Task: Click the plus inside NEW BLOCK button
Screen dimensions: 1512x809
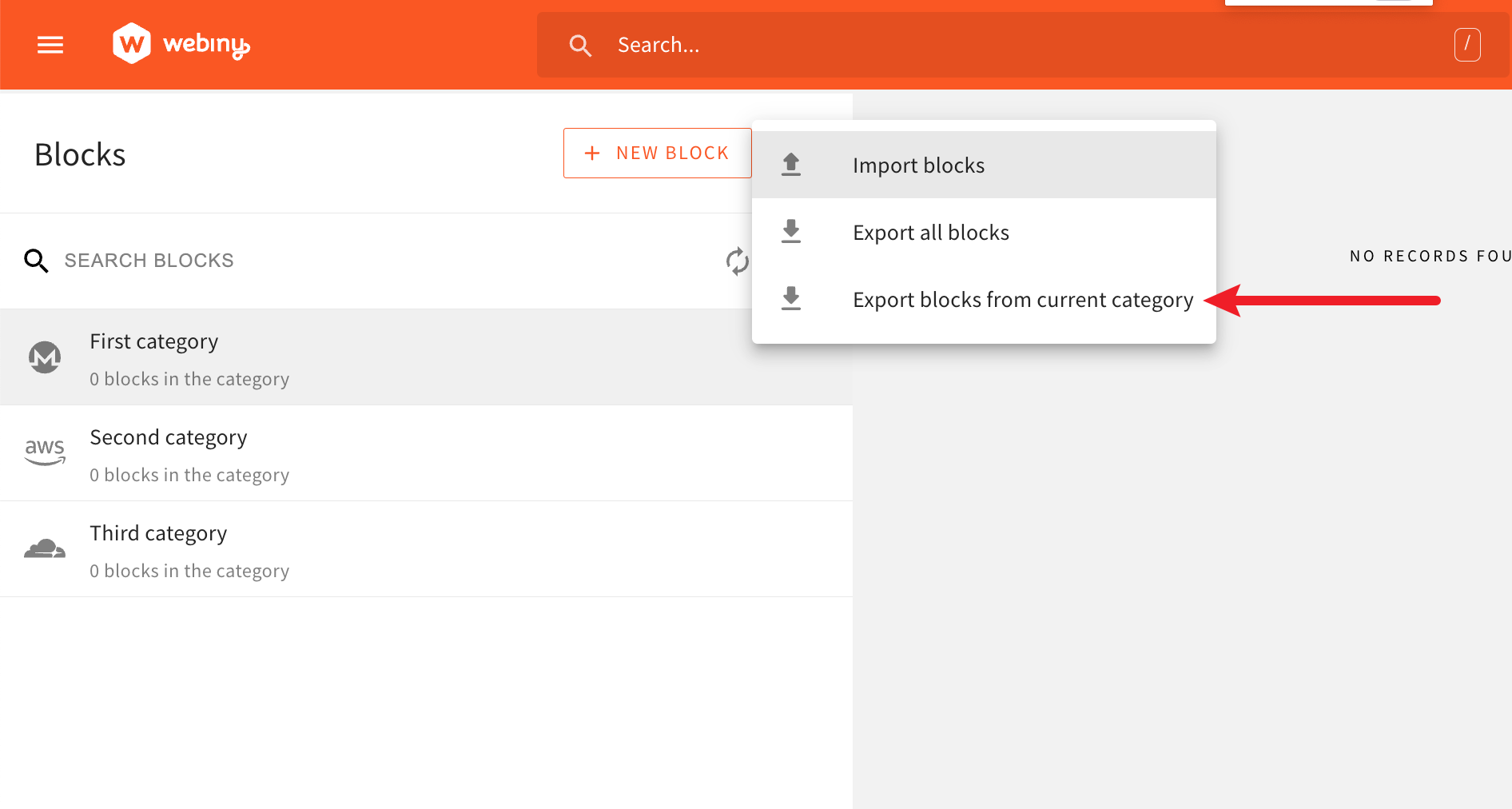Action: point(591,153)
